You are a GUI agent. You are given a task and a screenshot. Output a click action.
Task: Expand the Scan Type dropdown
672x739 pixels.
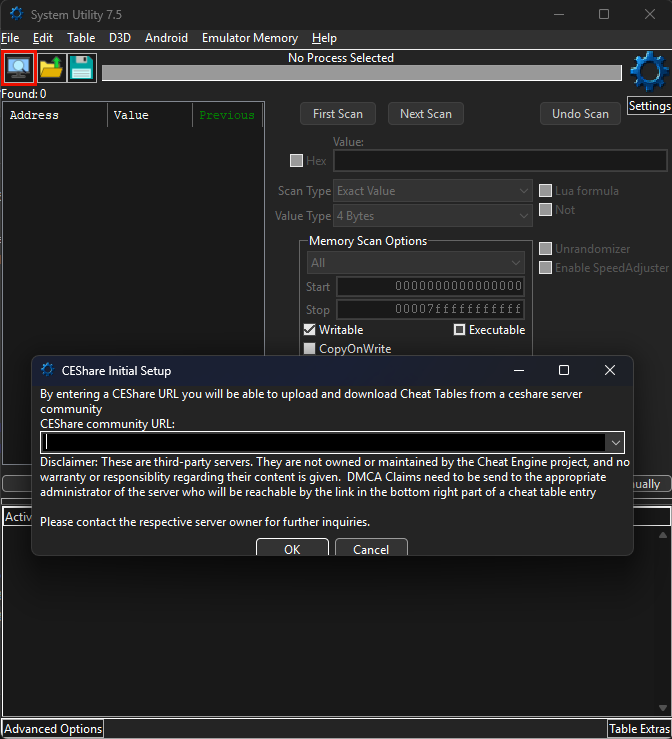pos(433,191)
